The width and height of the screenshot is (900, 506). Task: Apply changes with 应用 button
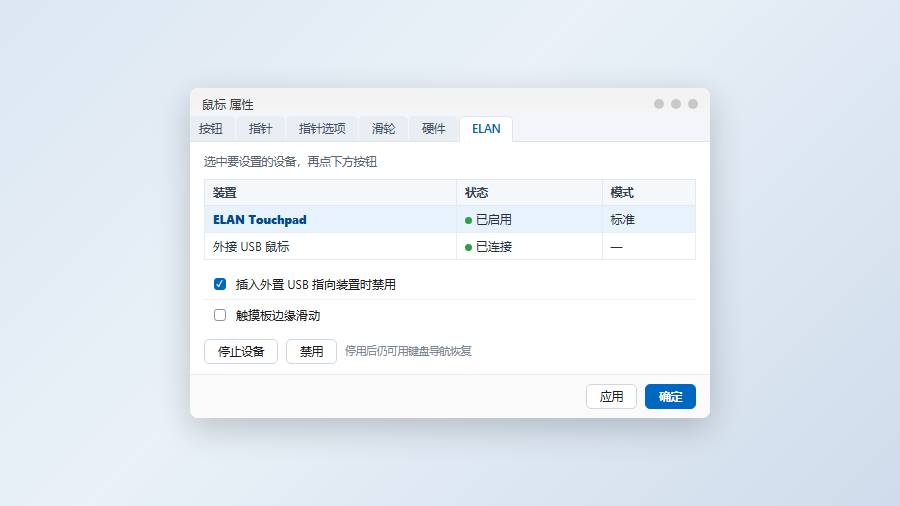pyautogui.click(x=611, y=396)
